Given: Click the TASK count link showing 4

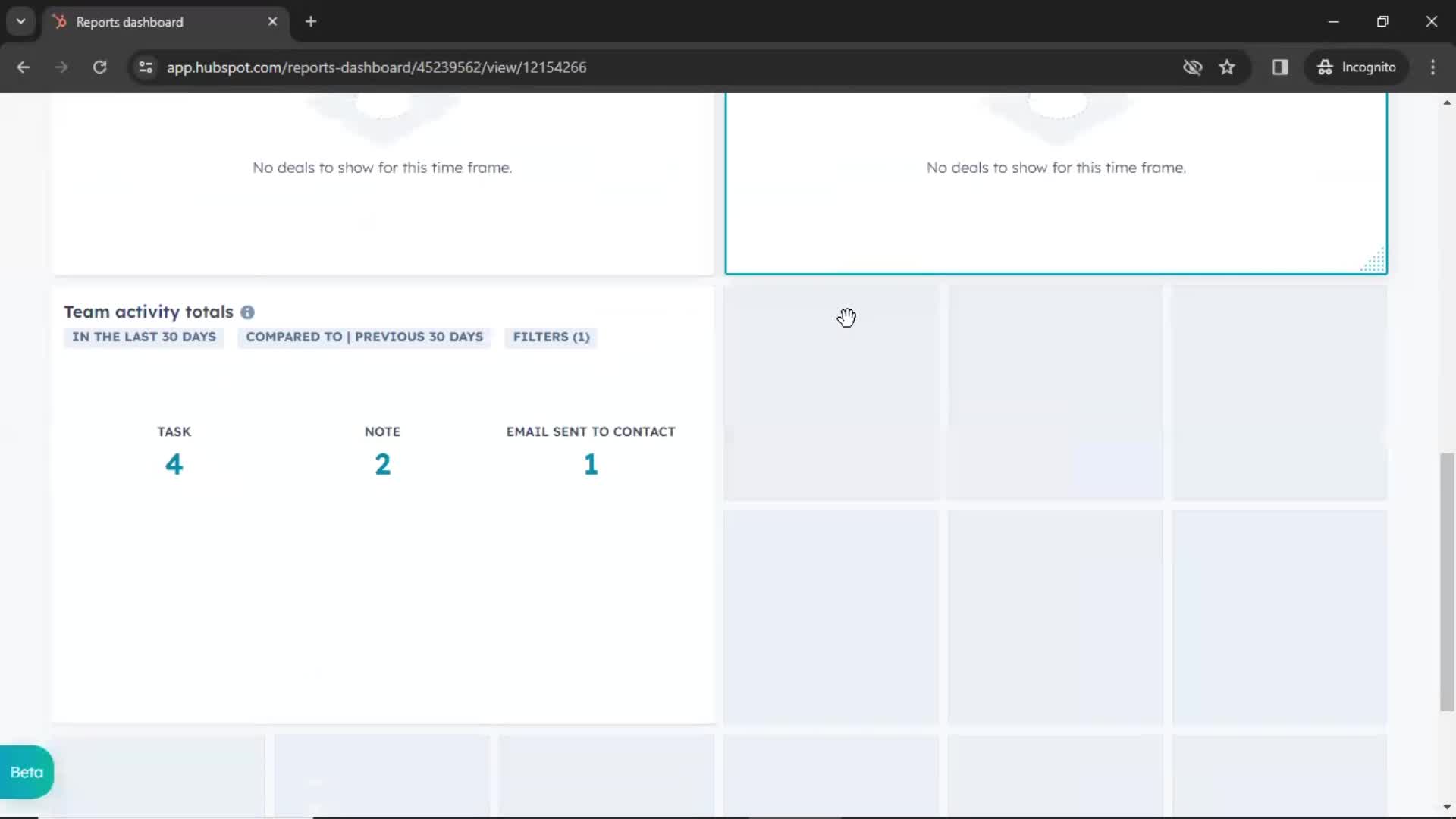Looking at the screenshot, I should pos(174,462).
